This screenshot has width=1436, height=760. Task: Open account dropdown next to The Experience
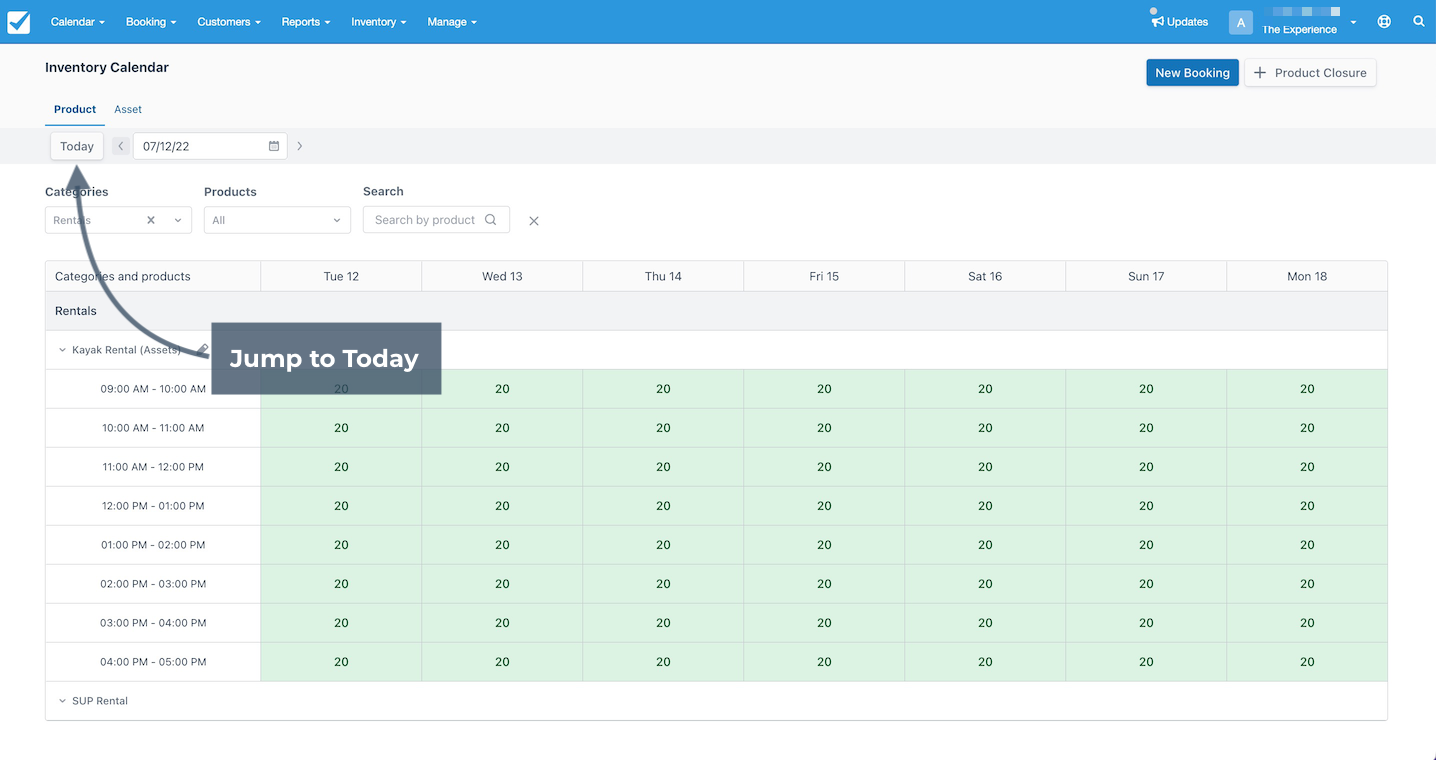1354,22
